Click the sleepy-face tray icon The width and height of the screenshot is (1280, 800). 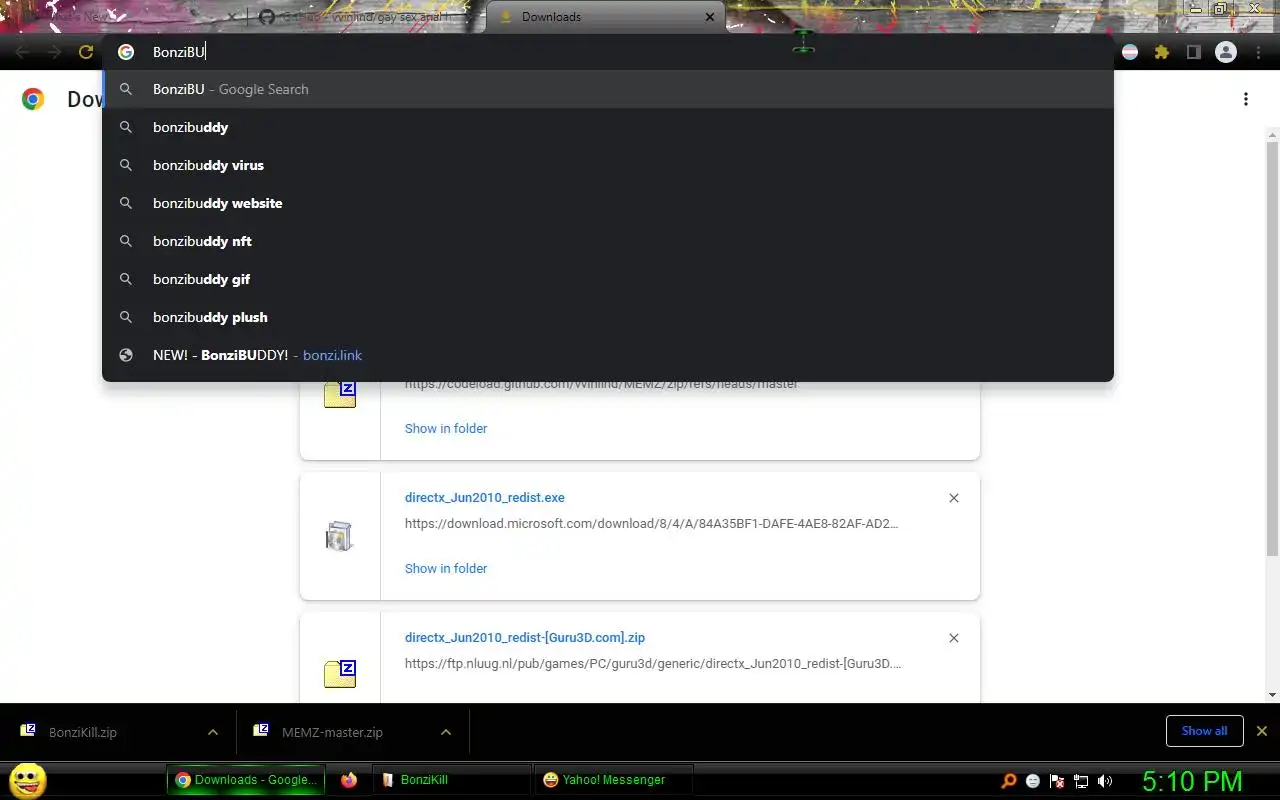[1033, 781]
